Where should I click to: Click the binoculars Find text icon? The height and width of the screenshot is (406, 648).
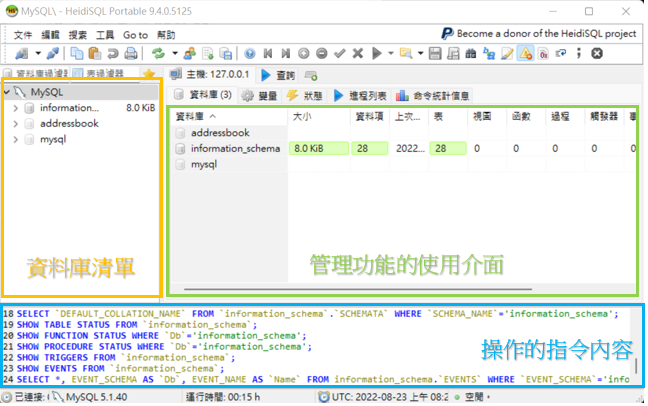coord(471,53)
